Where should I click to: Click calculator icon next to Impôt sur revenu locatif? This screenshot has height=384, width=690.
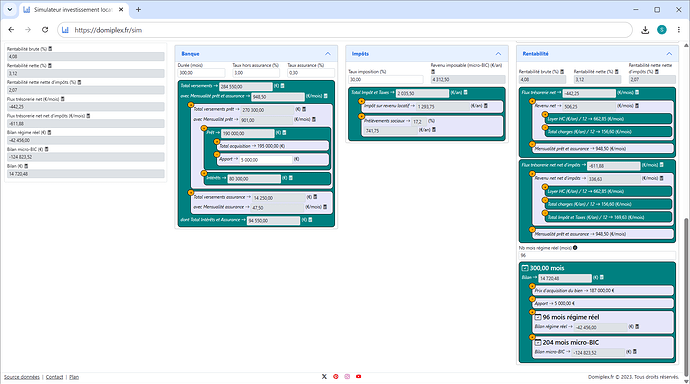coord(486,106)
